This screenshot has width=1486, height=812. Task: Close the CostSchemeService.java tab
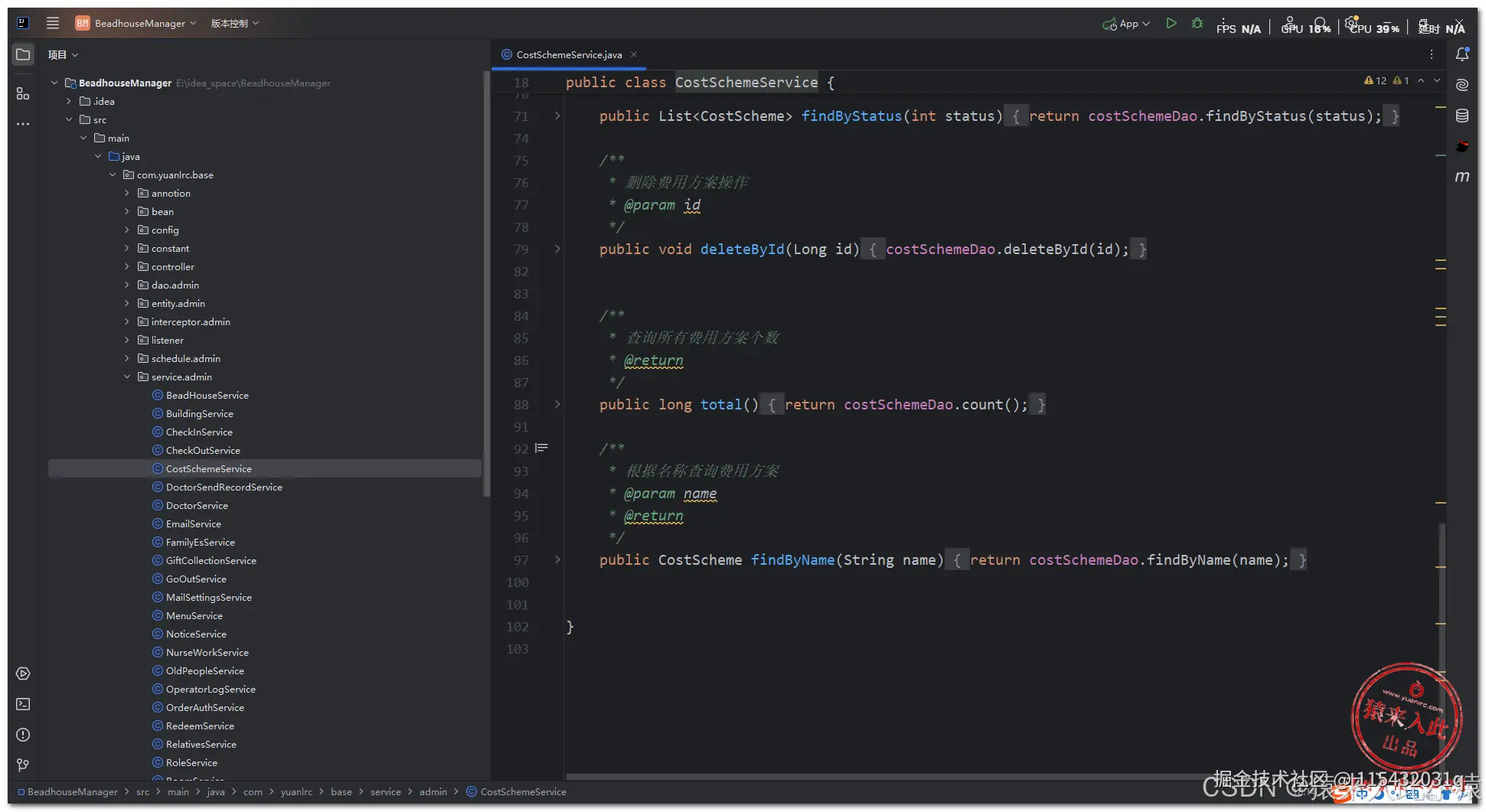point(634,54)
